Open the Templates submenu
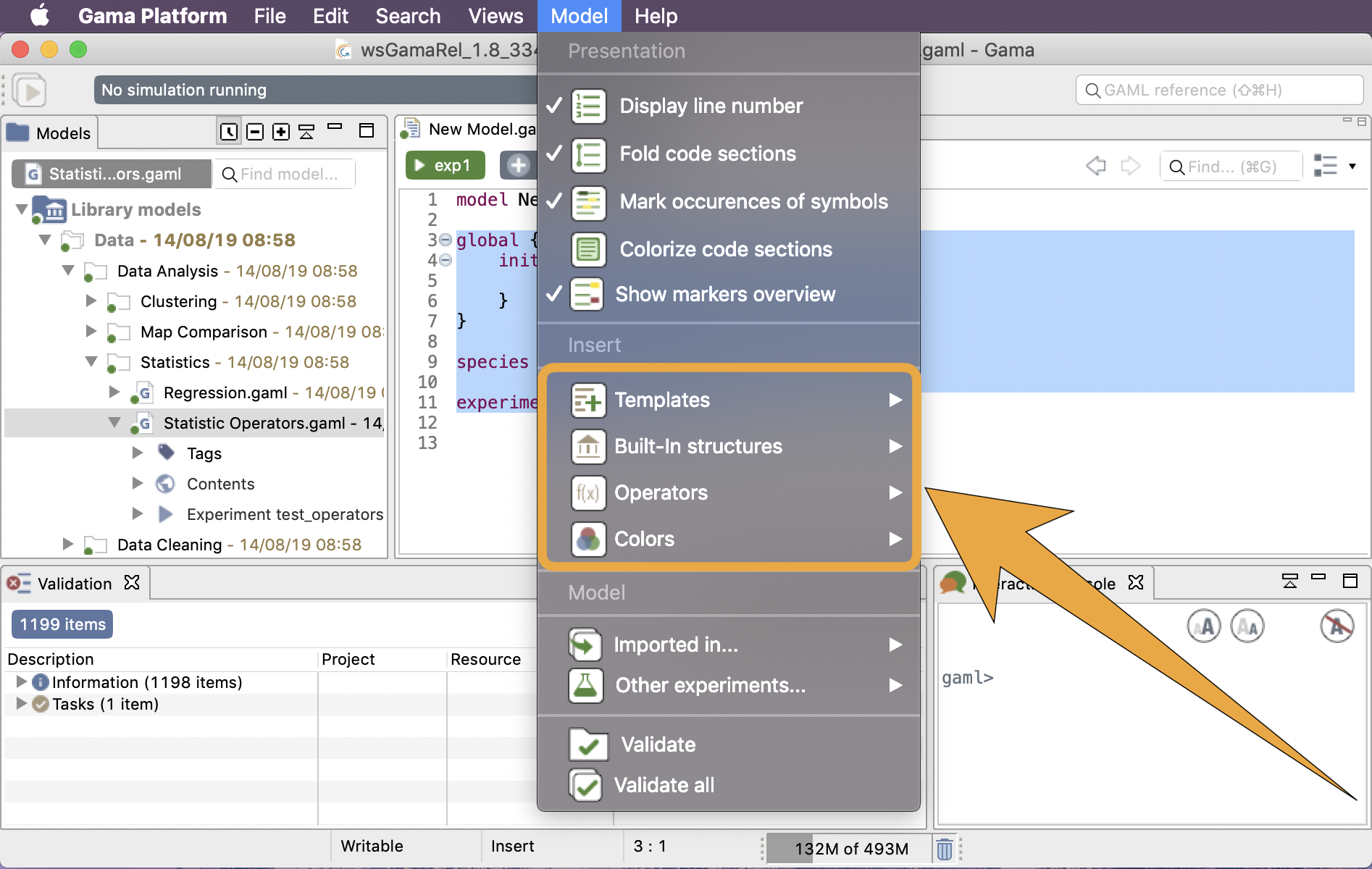This screenshot has width=1372, height=869. tap(729, 400)
